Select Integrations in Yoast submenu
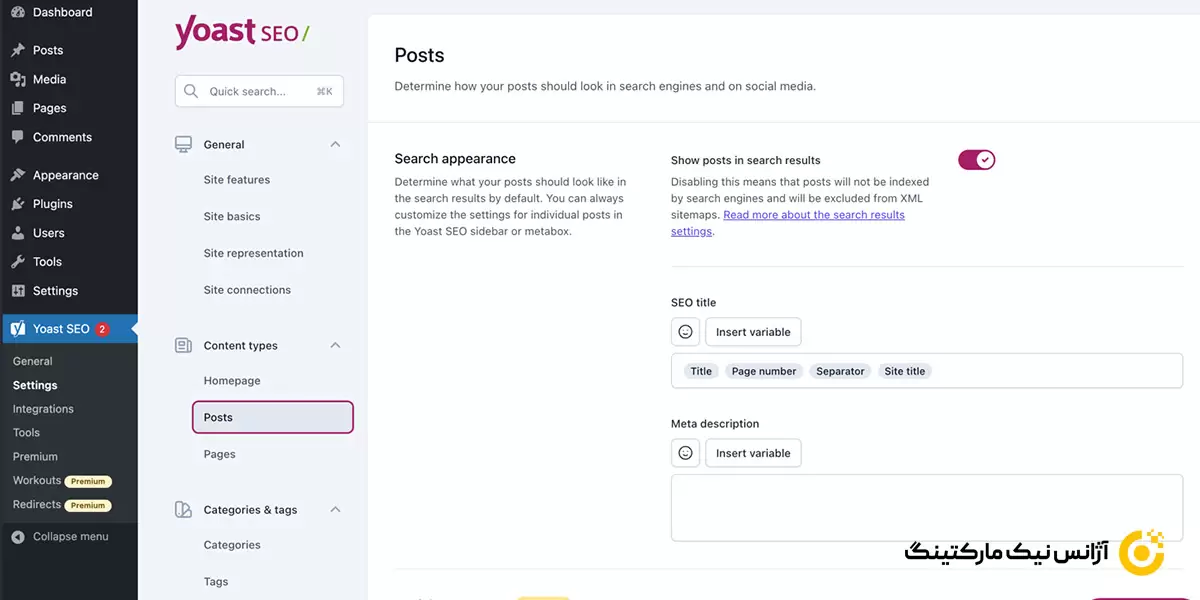Image resolution: width=1200 pixels, height=600 pixels. (43, 409)
